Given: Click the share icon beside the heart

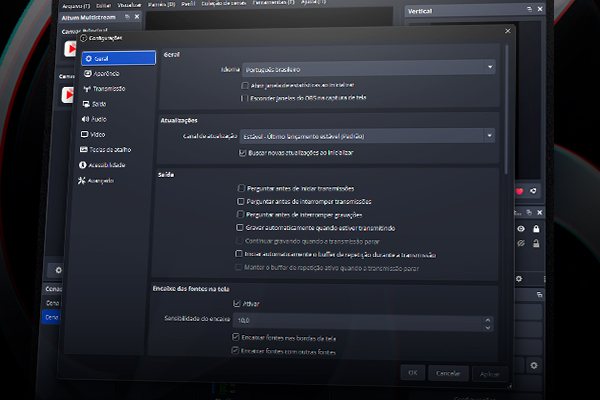Looking at the screenshot, I should (x=533, y=191).
